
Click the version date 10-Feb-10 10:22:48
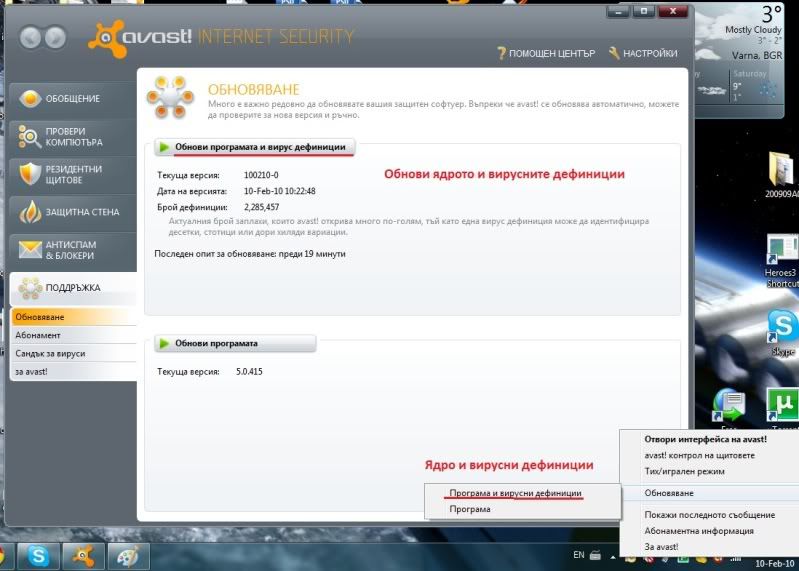[x=279, y=191]
